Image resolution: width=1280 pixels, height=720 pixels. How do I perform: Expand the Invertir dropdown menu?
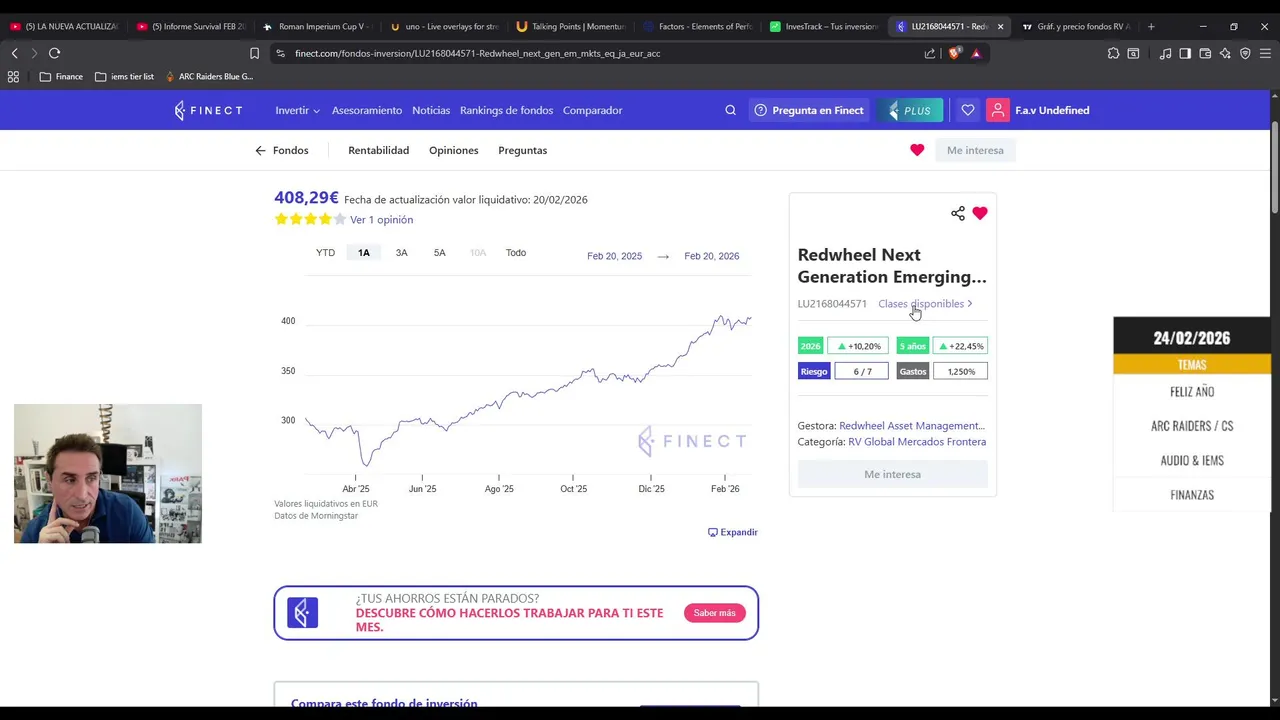pyautogui.click(x=297, y=110)
